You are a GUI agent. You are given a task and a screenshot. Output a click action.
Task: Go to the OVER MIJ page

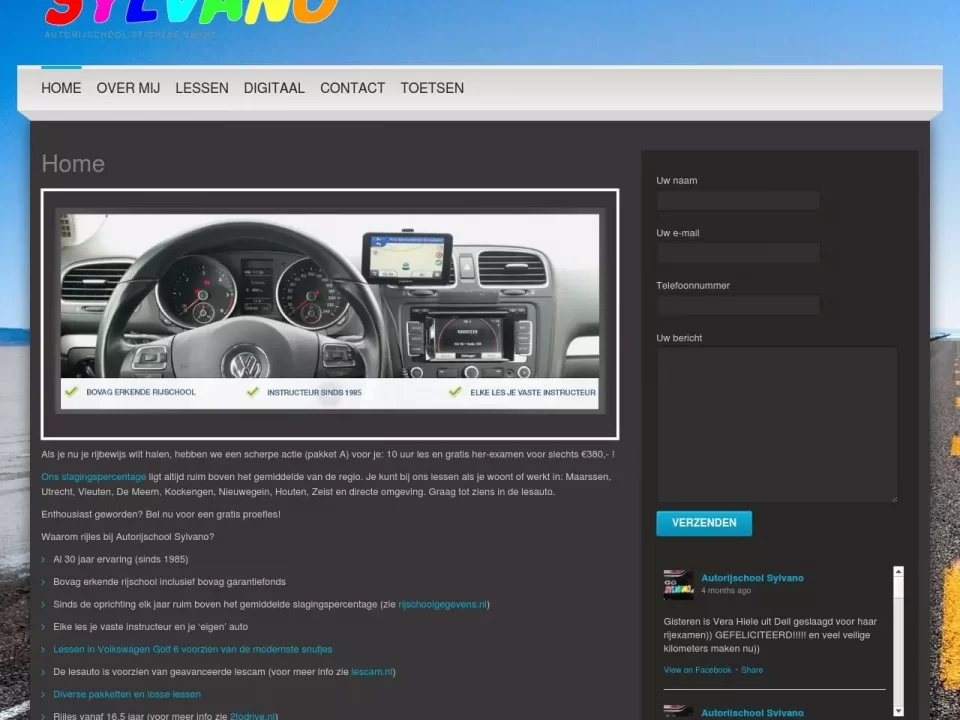(128, 88)
